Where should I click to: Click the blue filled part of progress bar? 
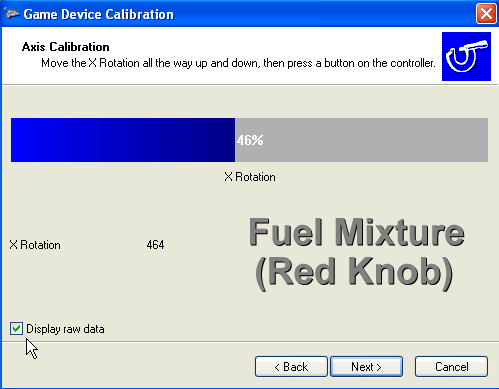pyautogui.click(x=123, y=140)
